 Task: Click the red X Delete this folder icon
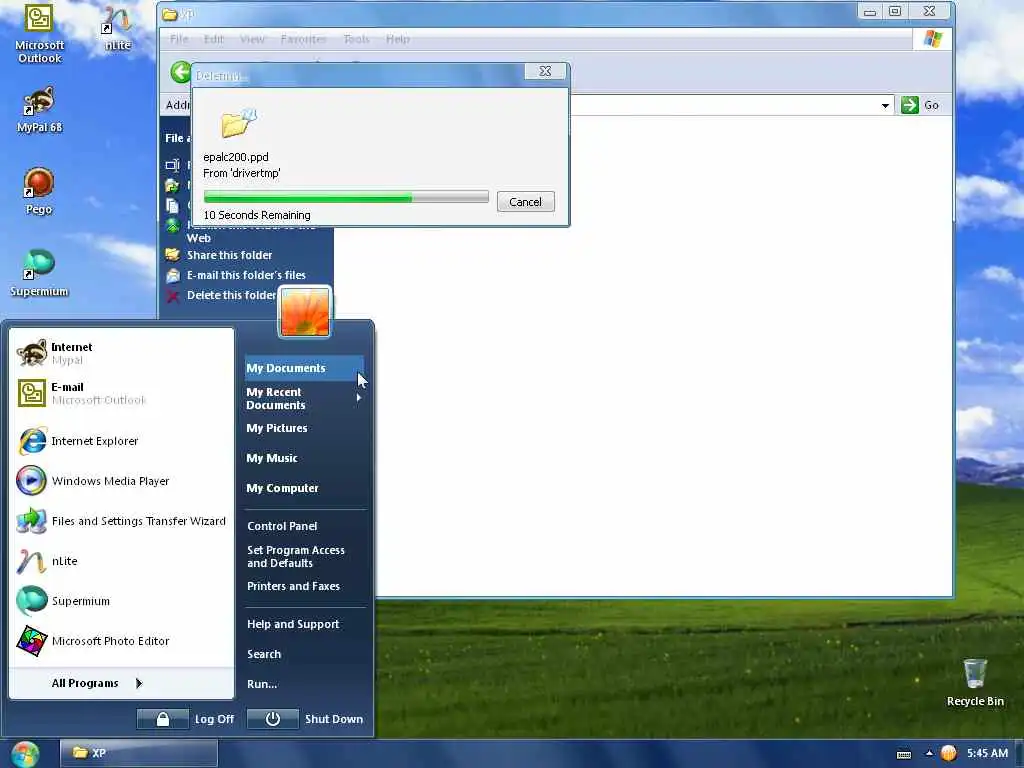[x=172, y=296]
